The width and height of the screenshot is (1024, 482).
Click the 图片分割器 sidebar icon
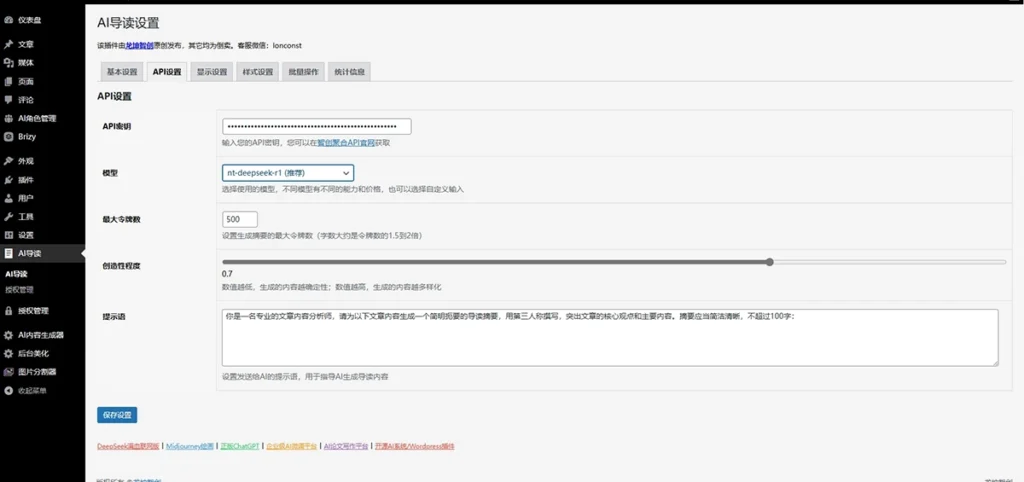(x=9, y=371)
